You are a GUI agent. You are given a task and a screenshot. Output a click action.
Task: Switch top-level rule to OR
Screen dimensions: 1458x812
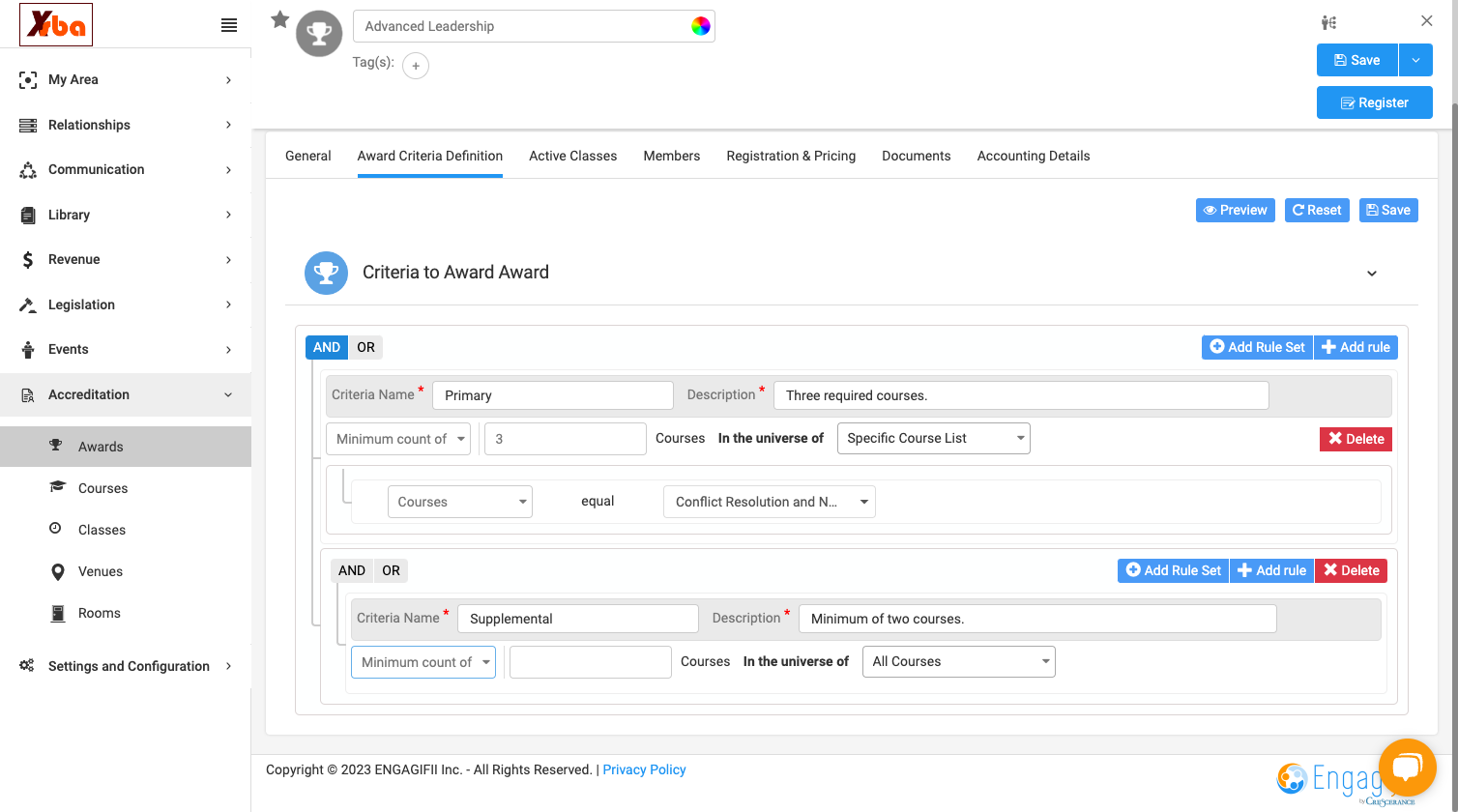point(365,347)
